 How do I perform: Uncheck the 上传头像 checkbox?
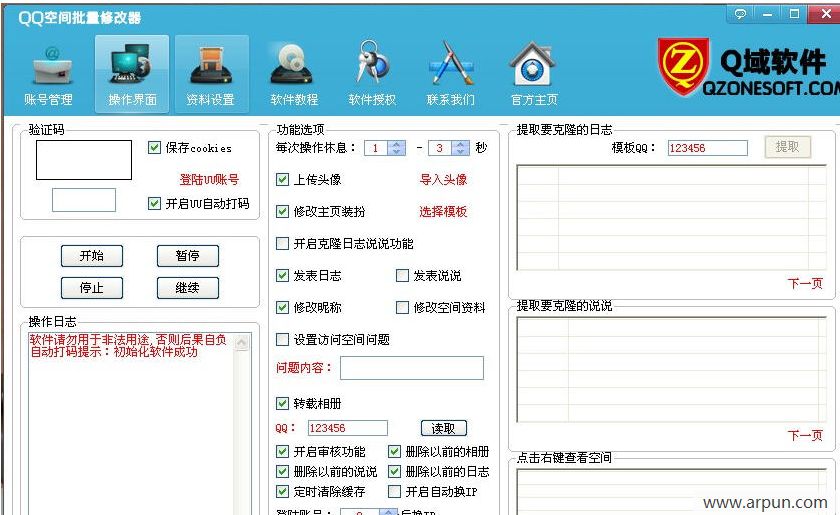[x=283, y=180]
